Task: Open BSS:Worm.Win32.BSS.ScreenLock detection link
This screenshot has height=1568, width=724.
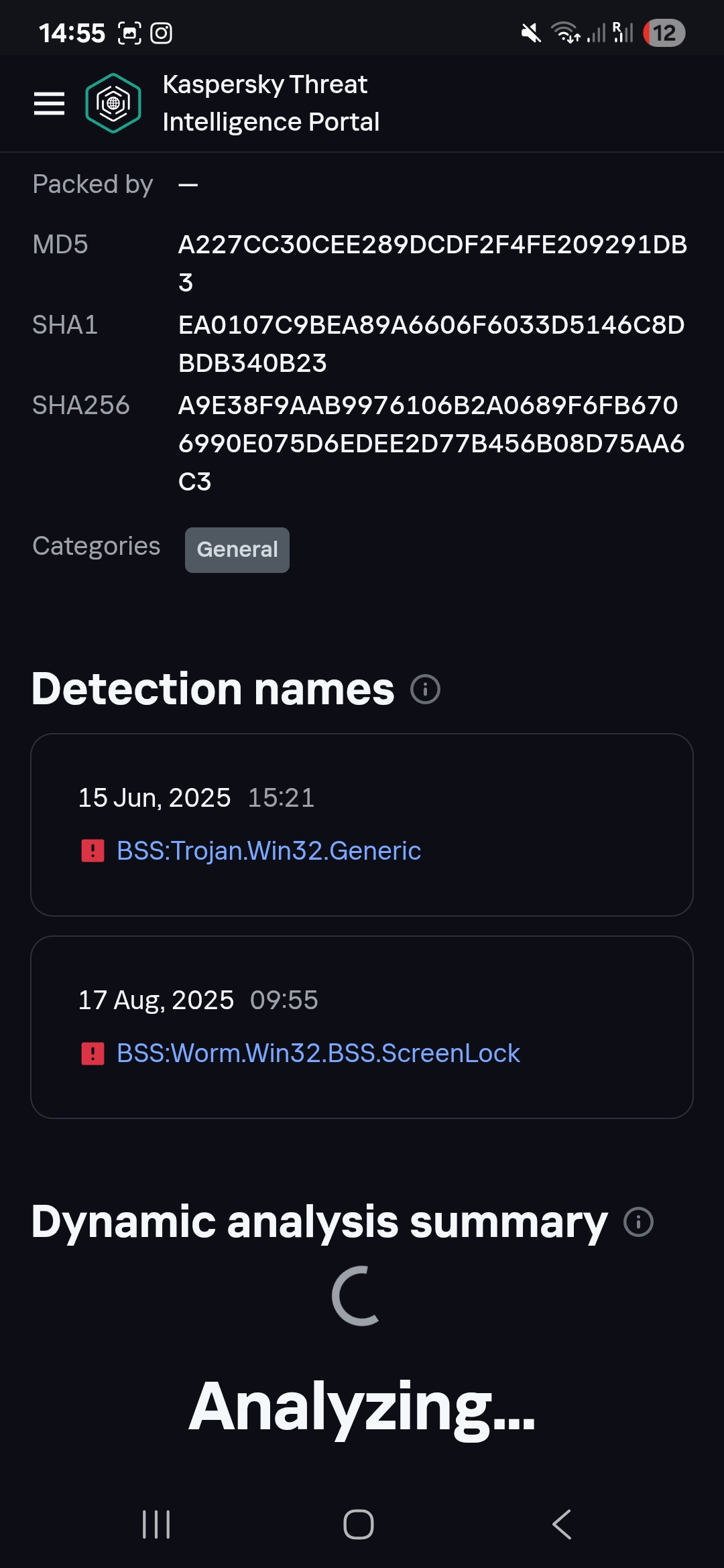Action: [x=318, y=1053]
